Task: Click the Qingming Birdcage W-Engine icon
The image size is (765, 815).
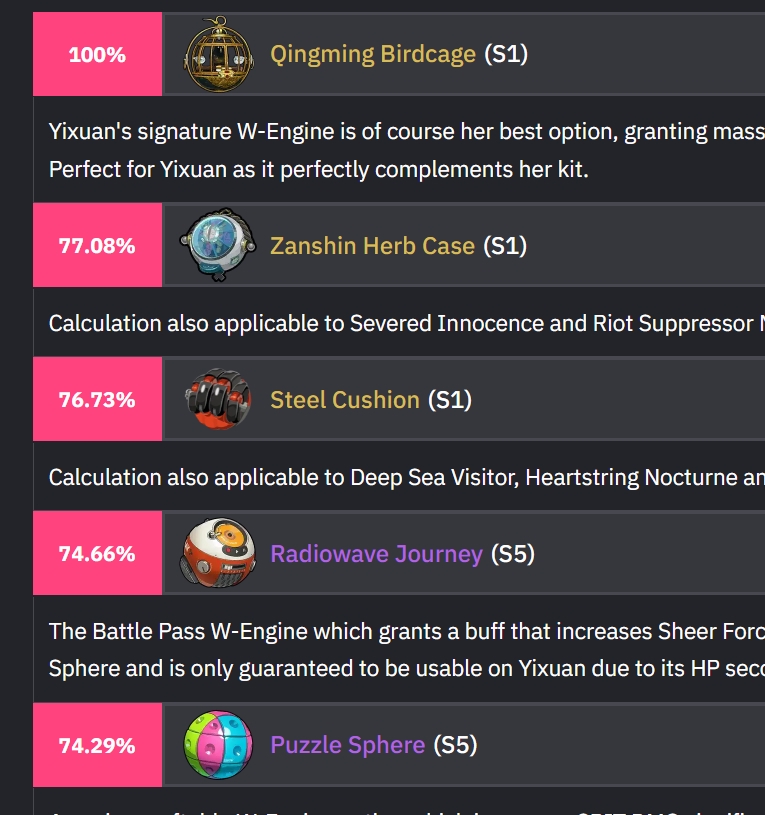Action: (219, 54)
